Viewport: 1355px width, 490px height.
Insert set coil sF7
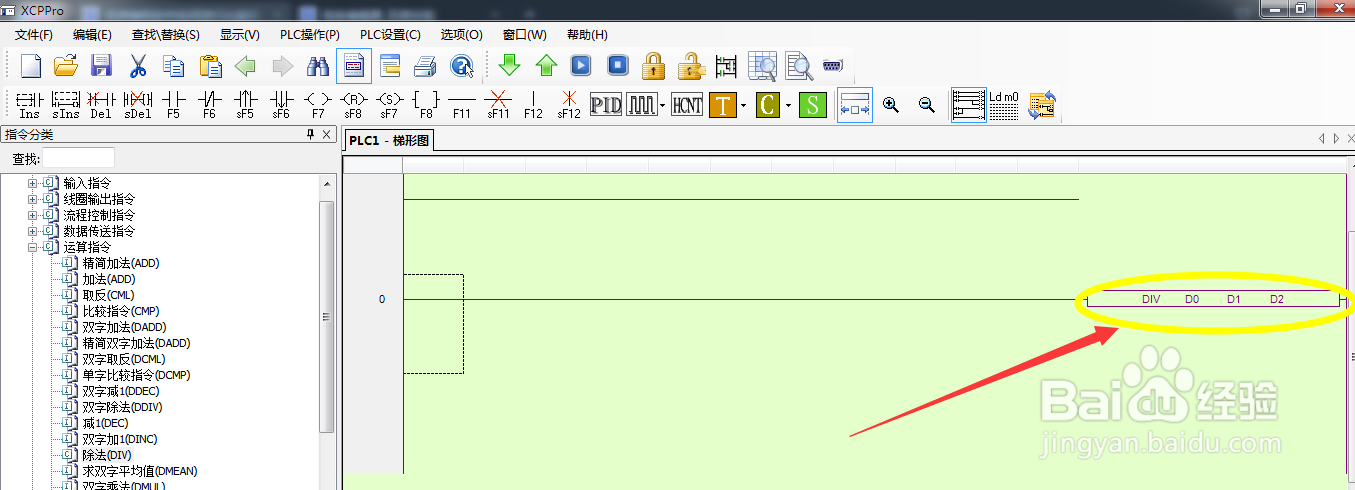pyautogui.click(x=389, y=104)
